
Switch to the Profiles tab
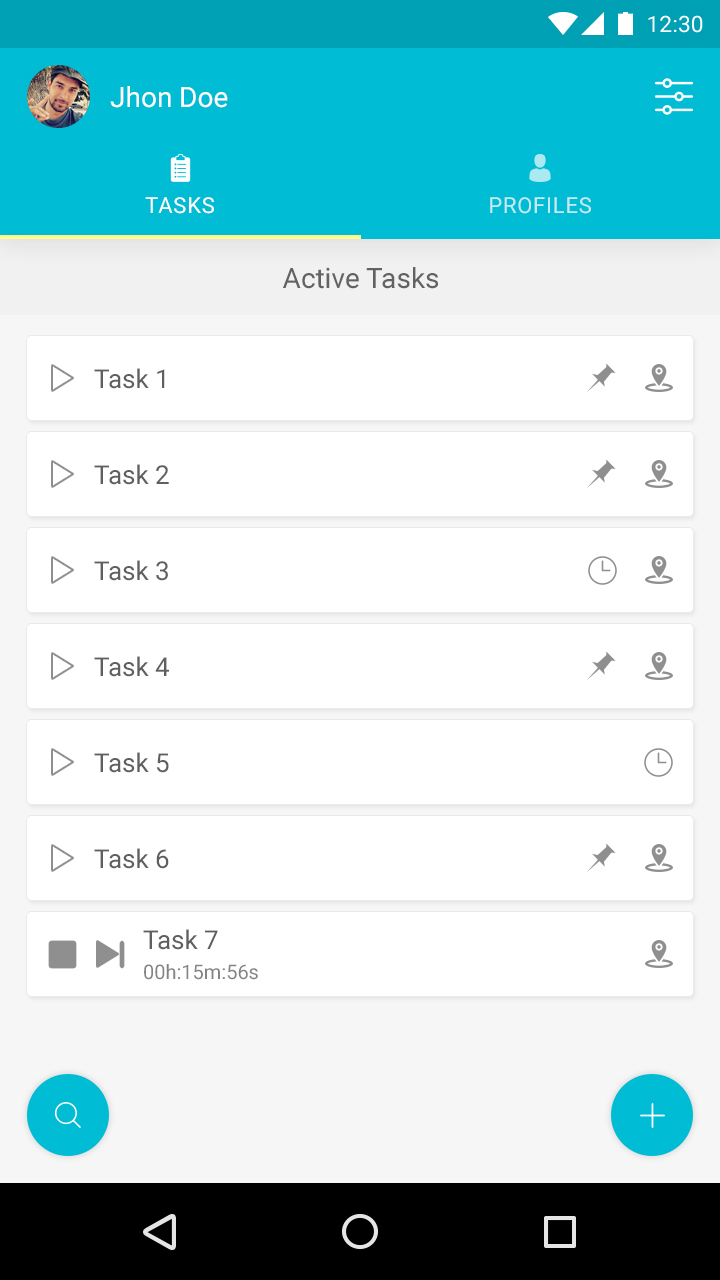pyautogui.click(x=540, y=186)
